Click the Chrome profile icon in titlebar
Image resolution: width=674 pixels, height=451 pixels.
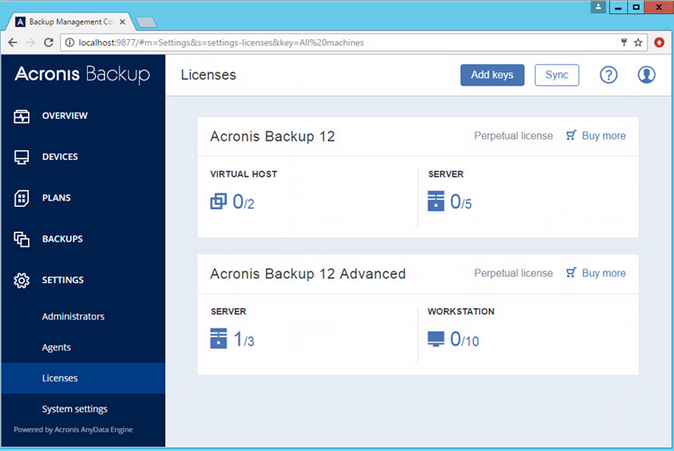point(598,7)
